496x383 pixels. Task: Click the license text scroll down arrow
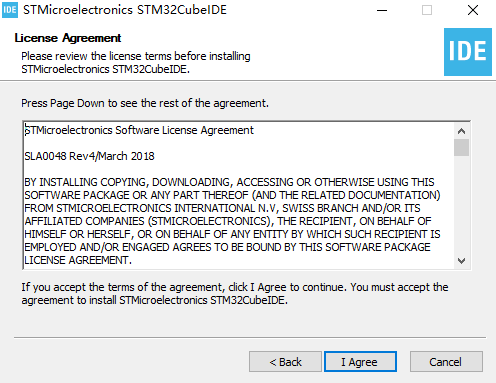(461, 260)
